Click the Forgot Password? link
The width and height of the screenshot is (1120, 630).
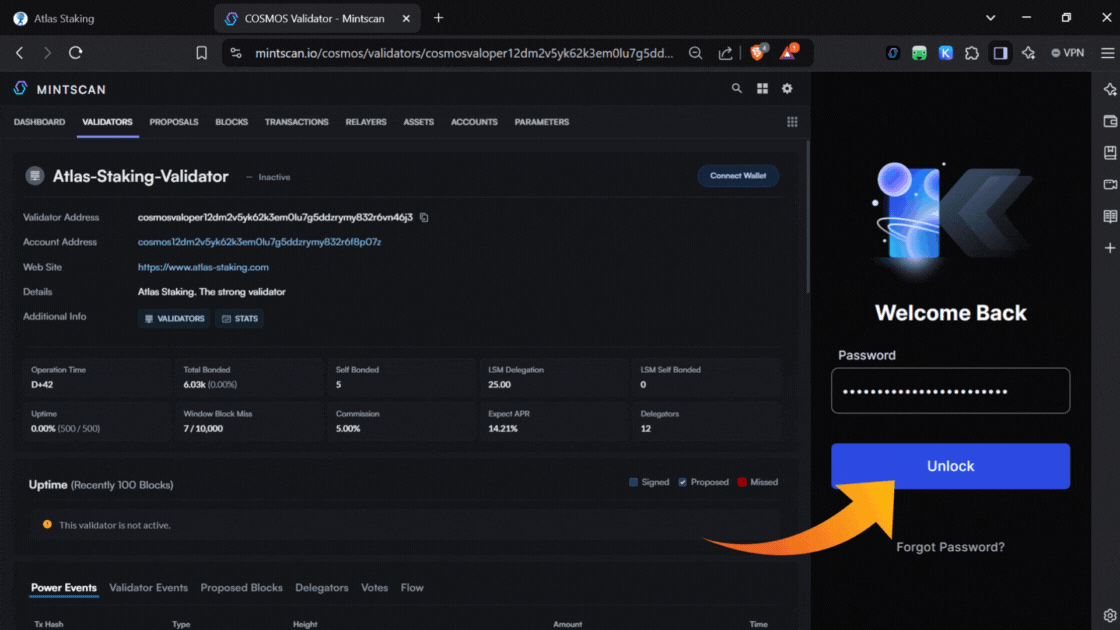coord(950,547)
